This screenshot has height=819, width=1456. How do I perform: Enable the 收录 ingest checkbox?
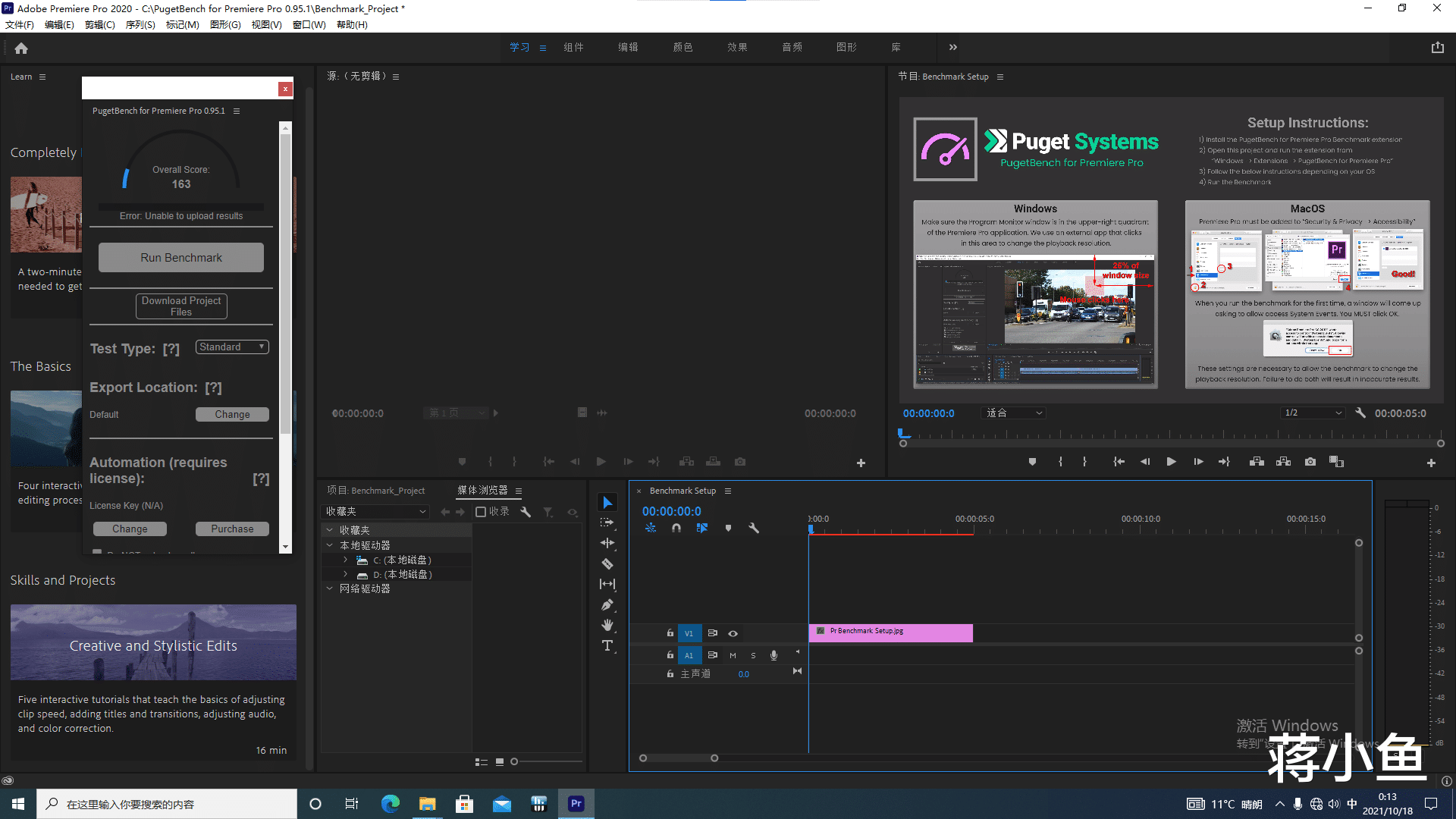tap(481, 512)
